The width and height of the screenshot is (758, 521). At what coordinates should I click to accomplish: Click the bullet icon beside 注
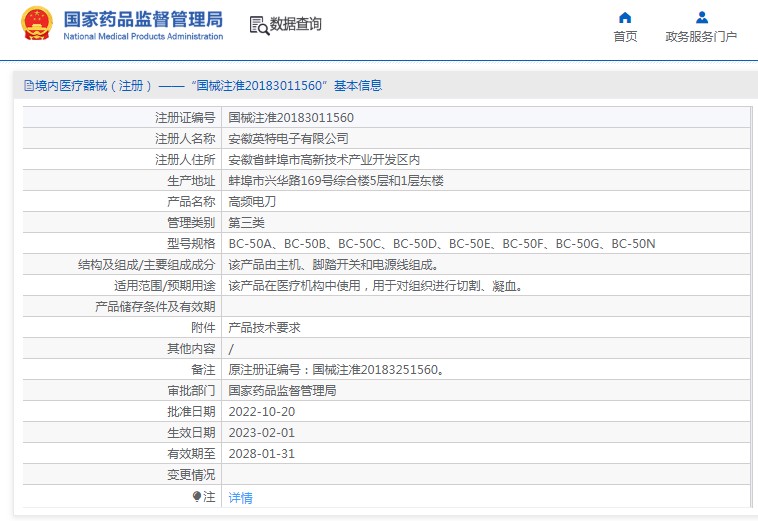197,496
